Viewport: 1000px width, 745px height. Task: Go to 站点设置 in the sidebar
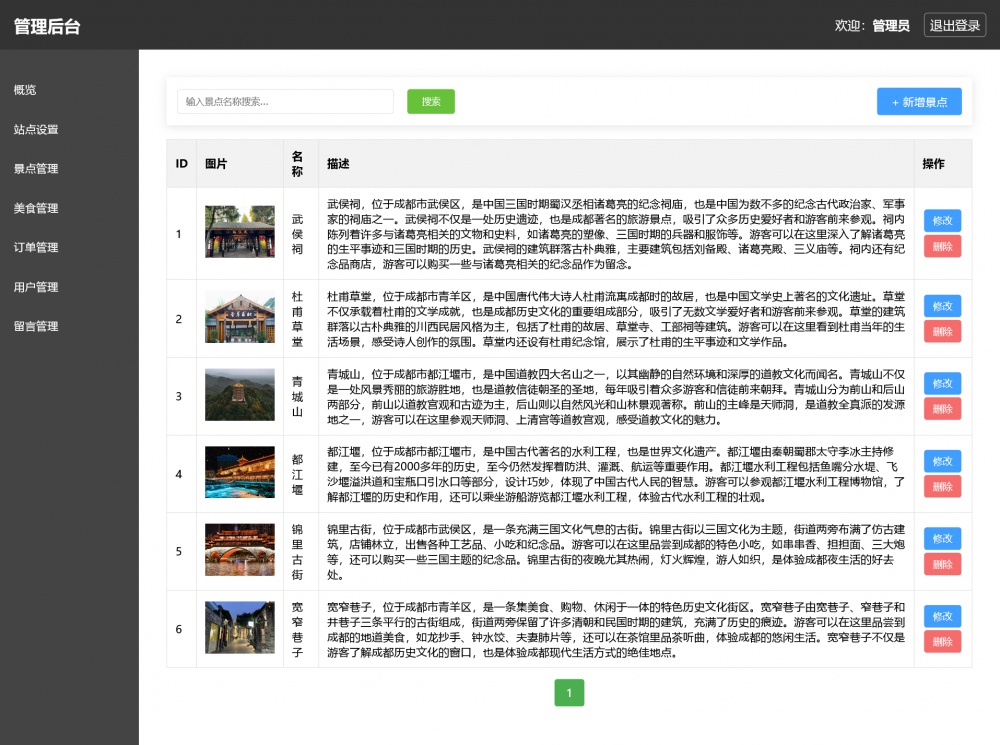pyautogui.click(x=36, y=130)
